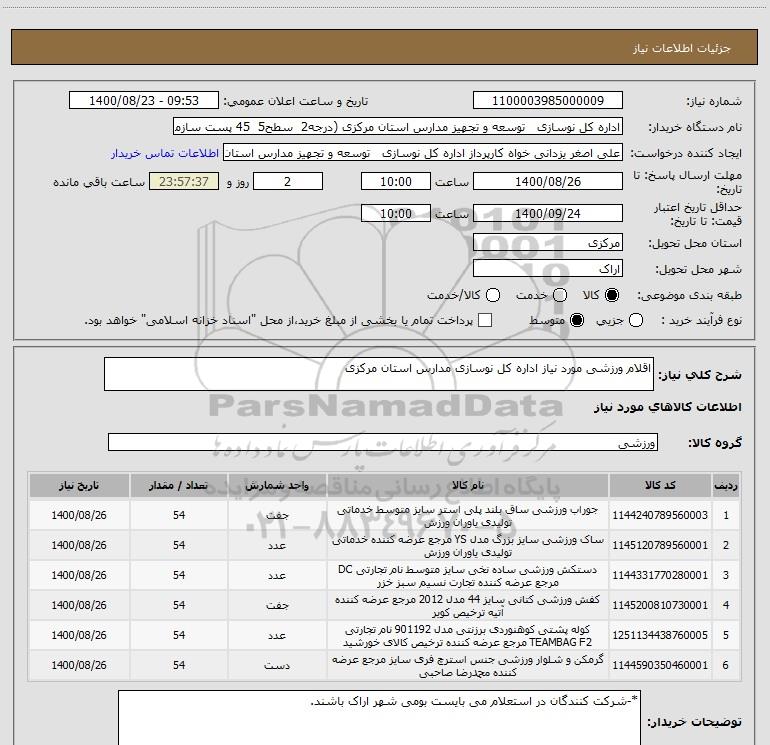Click item code 1144590350460001
770x745 pixels.
pyautogui.click(x=660, y=665)
